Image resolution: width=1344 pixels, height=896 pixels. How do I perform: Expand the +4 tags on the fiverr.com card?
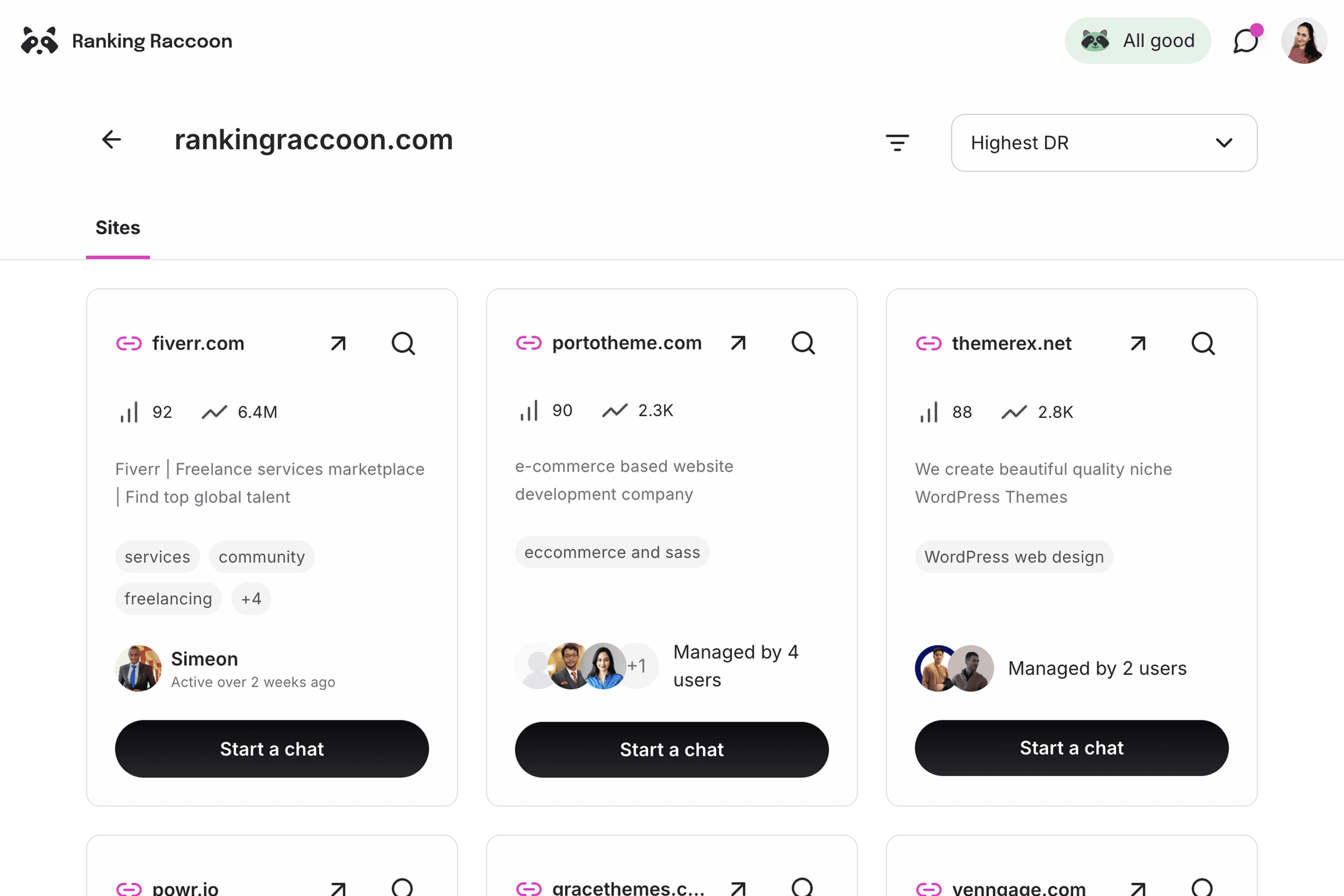point(251,598)
